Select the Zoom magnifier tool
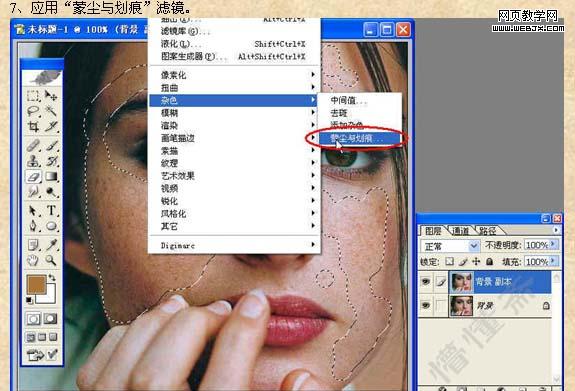The height and width of the screenshot is (391, 575). [x=51, y=260]
